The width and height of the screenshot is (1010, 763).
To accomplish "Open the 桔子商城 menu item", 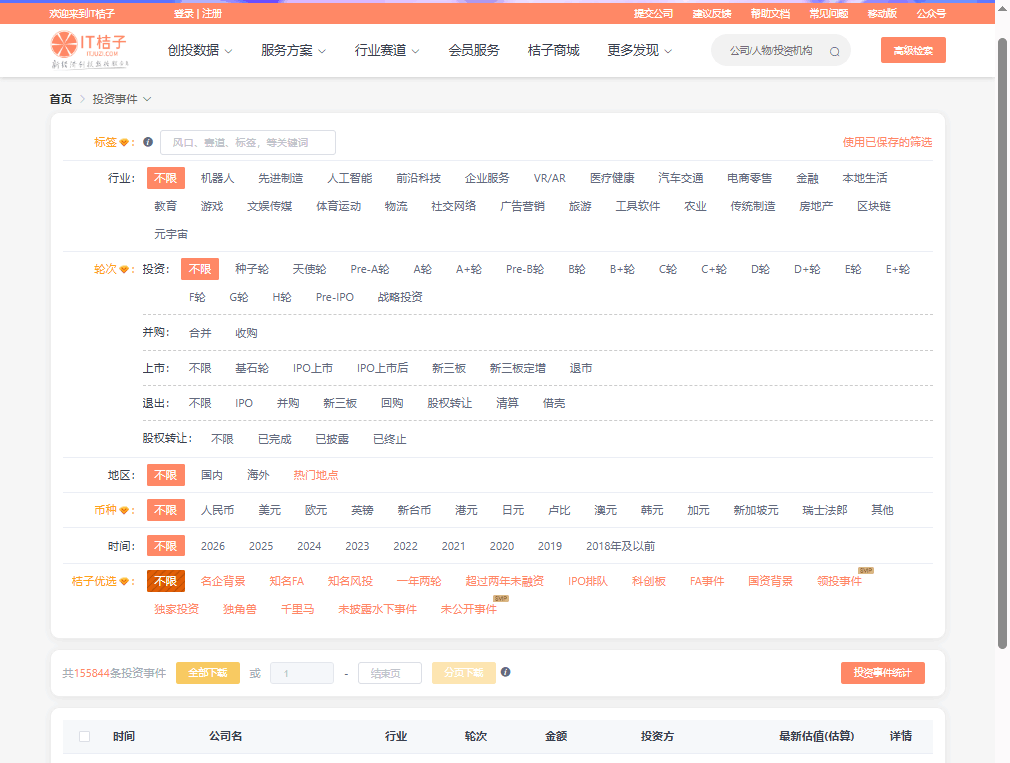I will click(553, 50).
